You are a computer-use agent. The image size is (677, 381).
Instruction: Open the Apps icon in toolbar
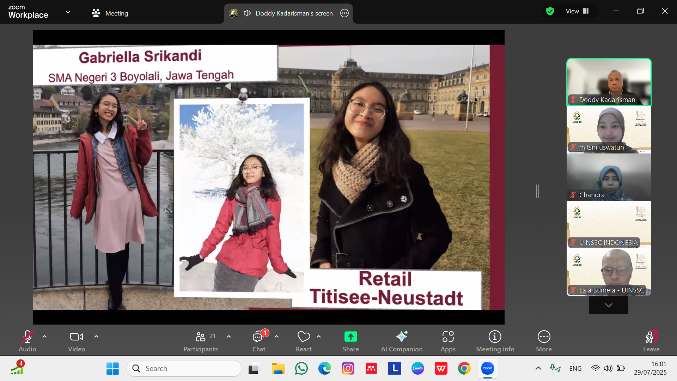[448, 337]
